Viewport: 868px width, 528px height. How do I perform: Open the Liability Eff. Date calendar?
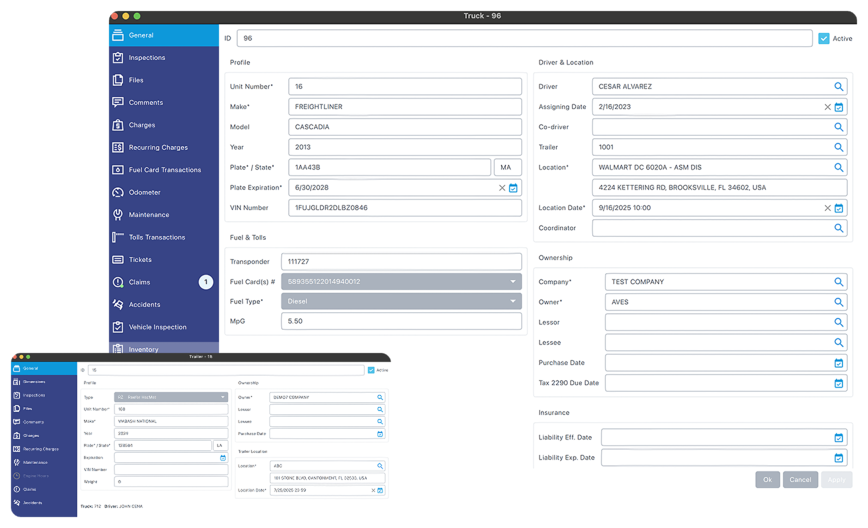pyautogui.click(x=839, y=438)
